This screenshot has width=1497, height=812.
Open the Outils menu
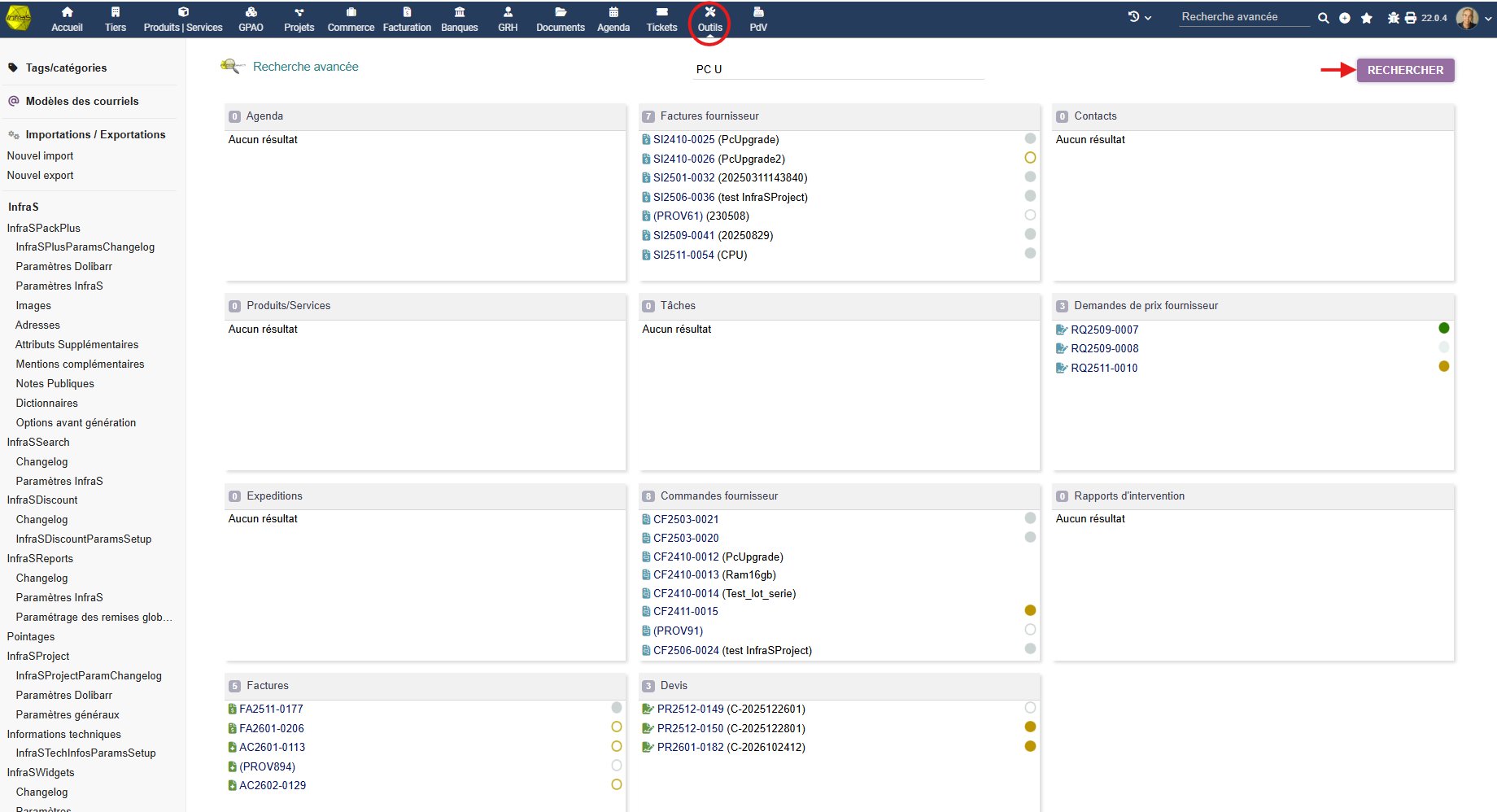(x=709, y=20)
